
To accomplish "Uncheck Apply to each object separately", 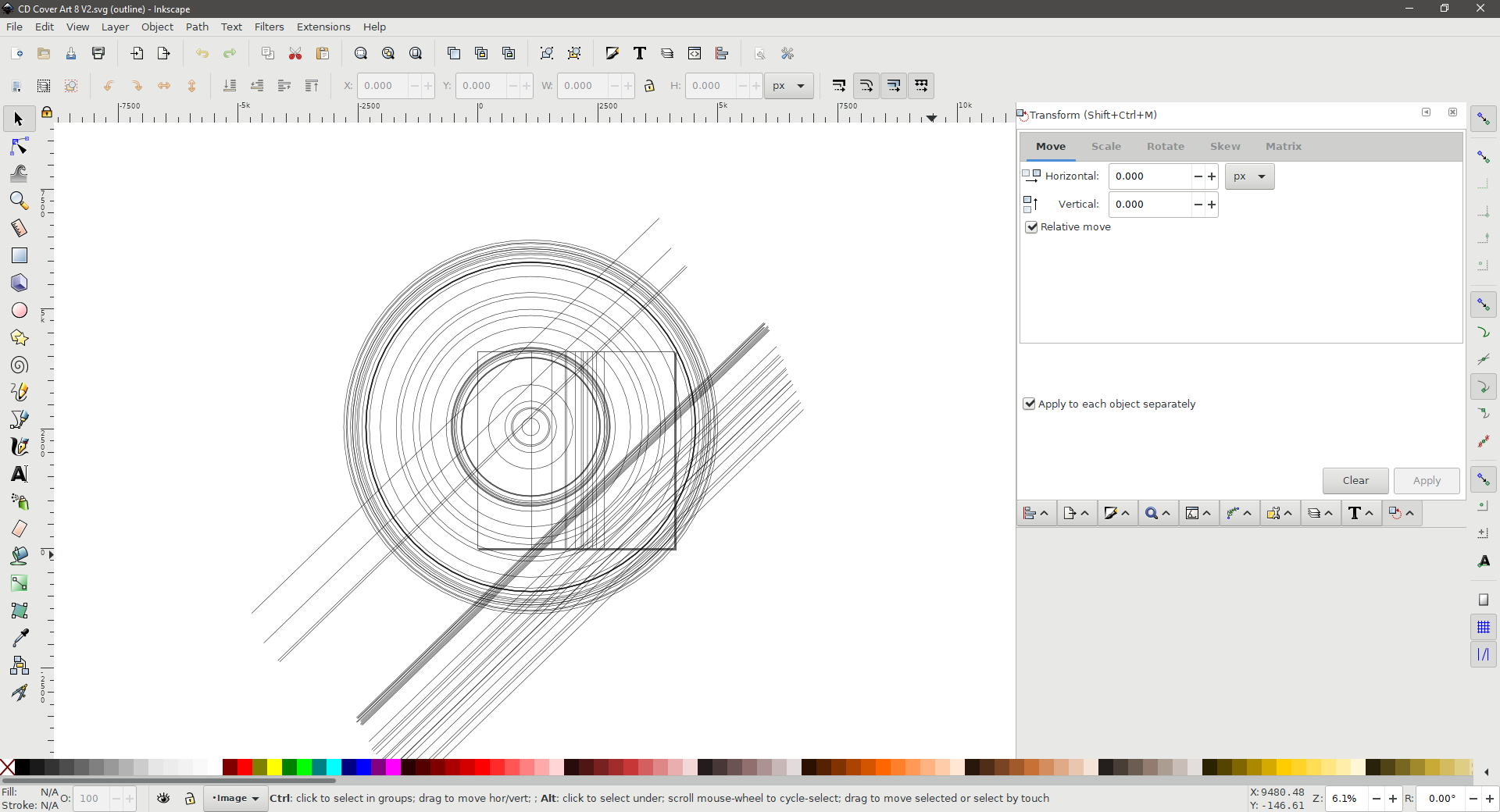I will 1029,404.
